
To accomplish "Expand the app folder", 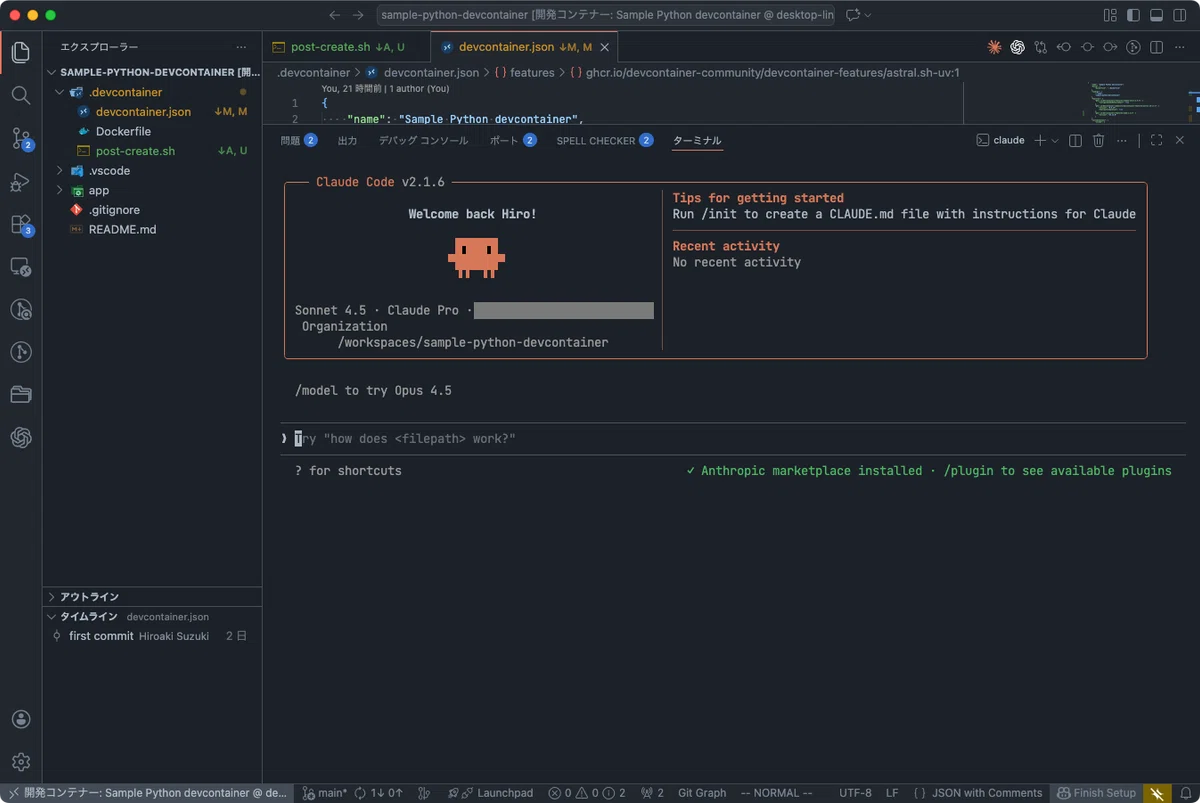I will (60, 190).
